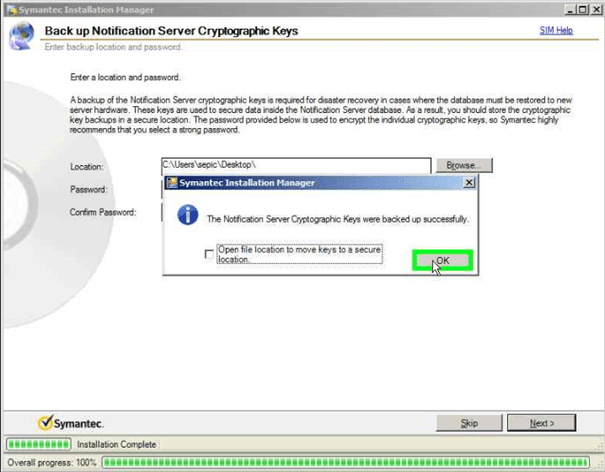Proceed with the Next button
Viewport: 605px width, 472px height.
541,423
